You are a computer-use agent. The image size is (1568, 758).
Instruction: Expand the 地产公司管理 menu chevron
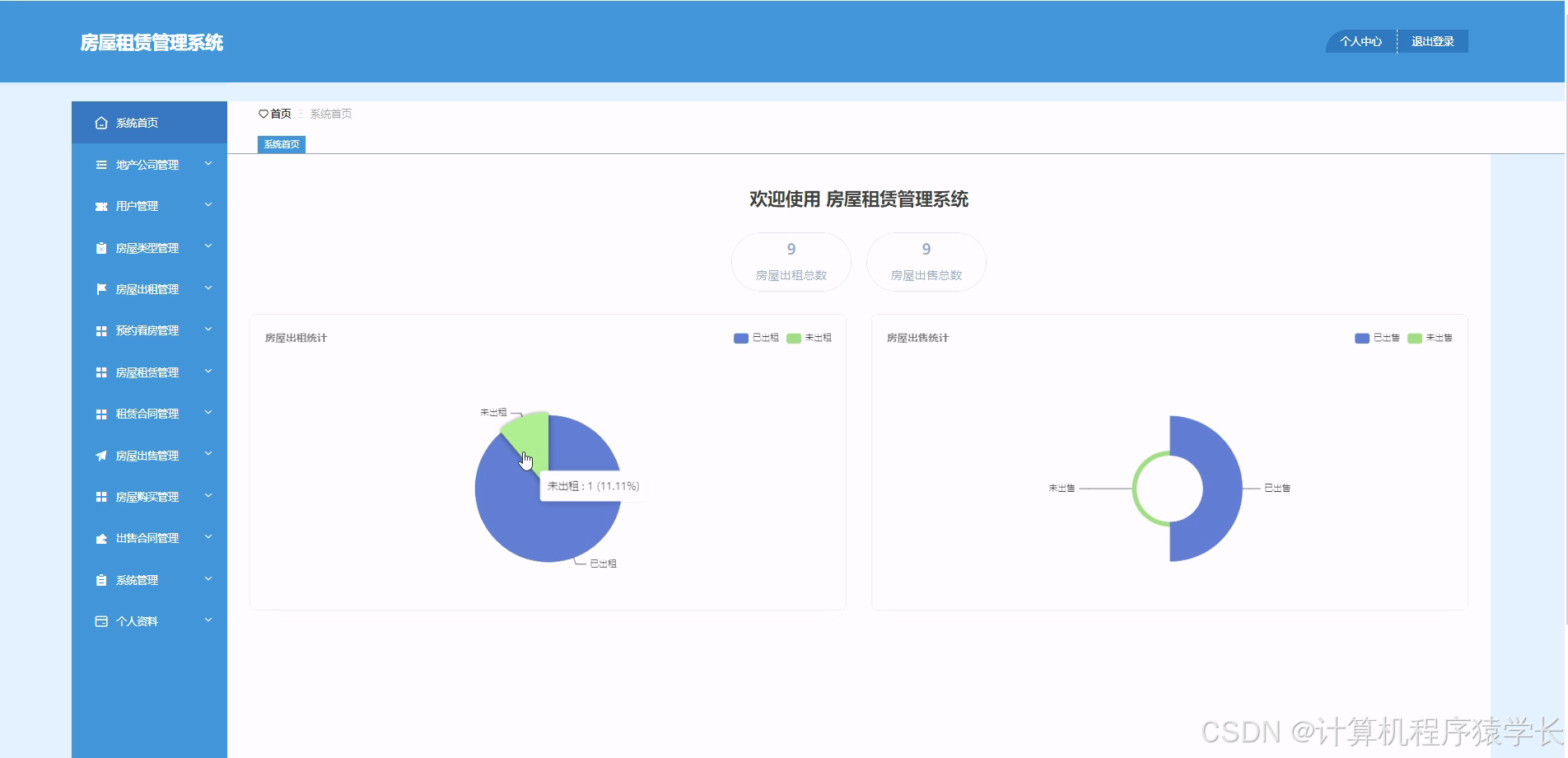coord(208,164)
